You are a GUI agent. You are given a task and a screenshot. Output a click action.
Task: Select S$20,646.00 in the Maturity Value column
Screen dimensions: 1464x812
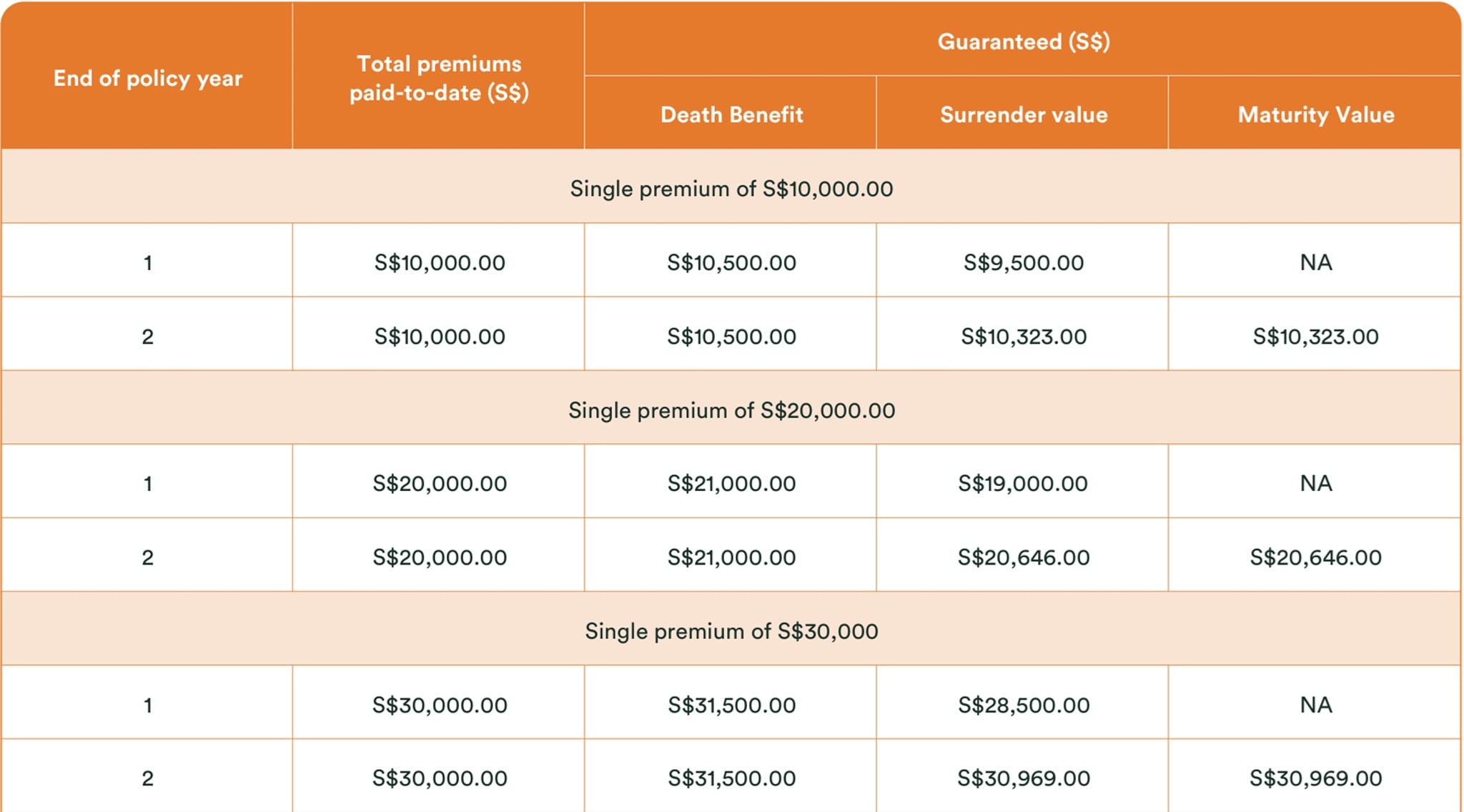(1315, 557)
